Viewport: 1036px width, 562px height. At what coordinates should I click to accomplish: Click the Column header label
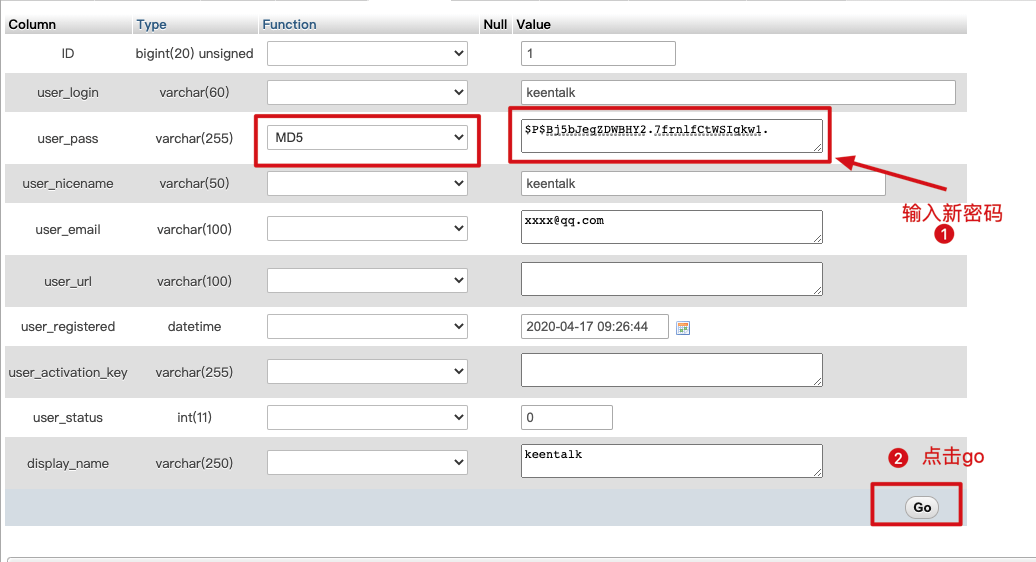pos(32,24)
